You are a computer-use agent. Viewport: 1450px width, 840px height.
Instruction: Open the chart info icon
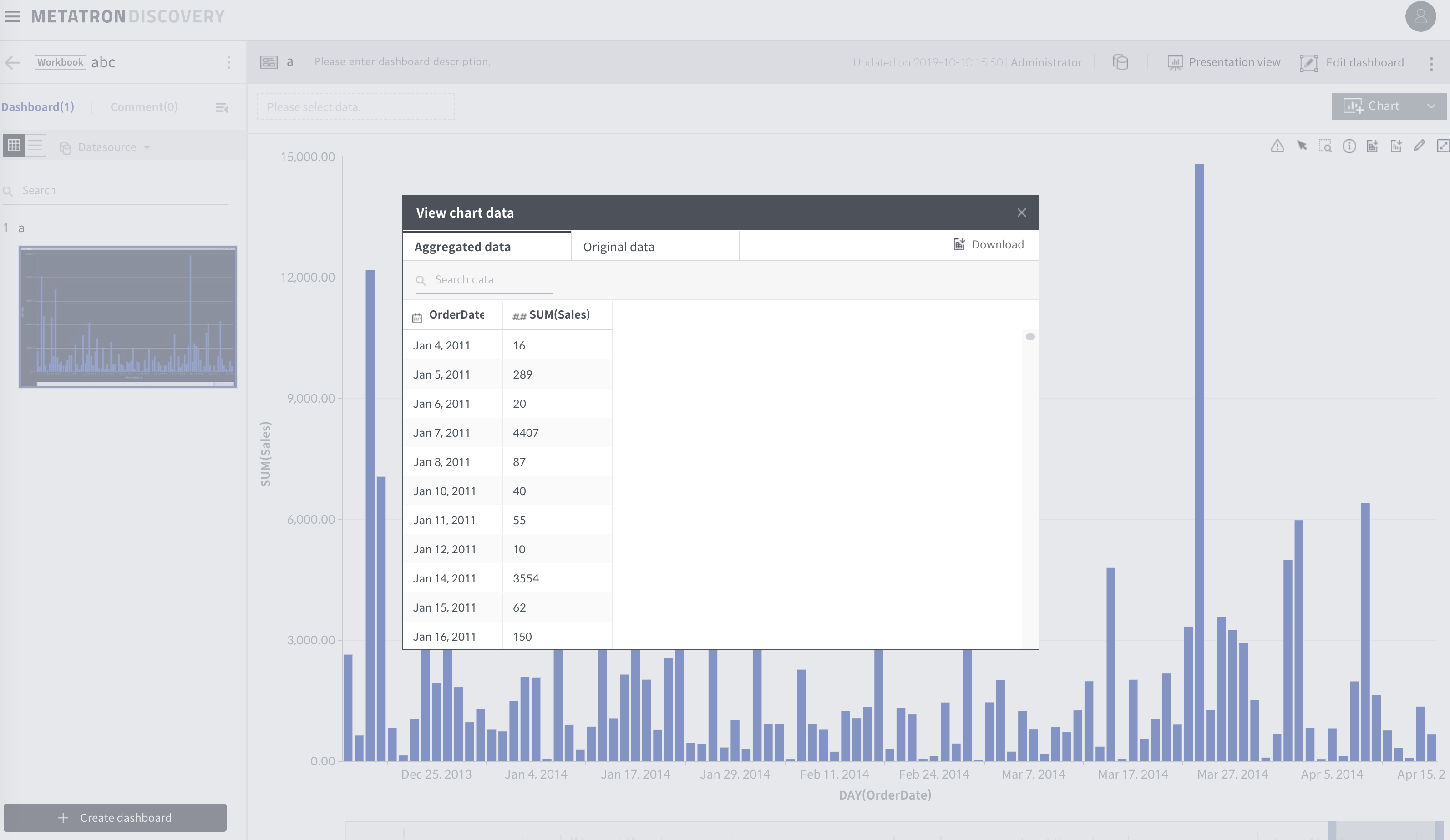tap(1349, 146)
